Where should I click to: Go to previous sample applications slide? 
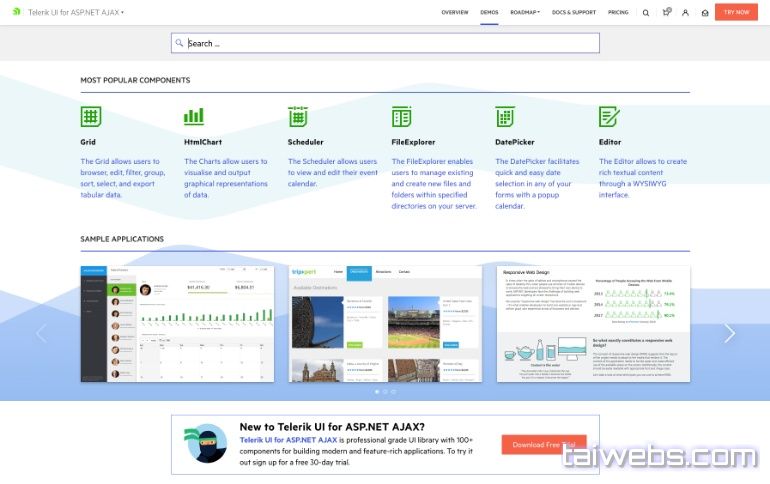[x=41, y=333]
